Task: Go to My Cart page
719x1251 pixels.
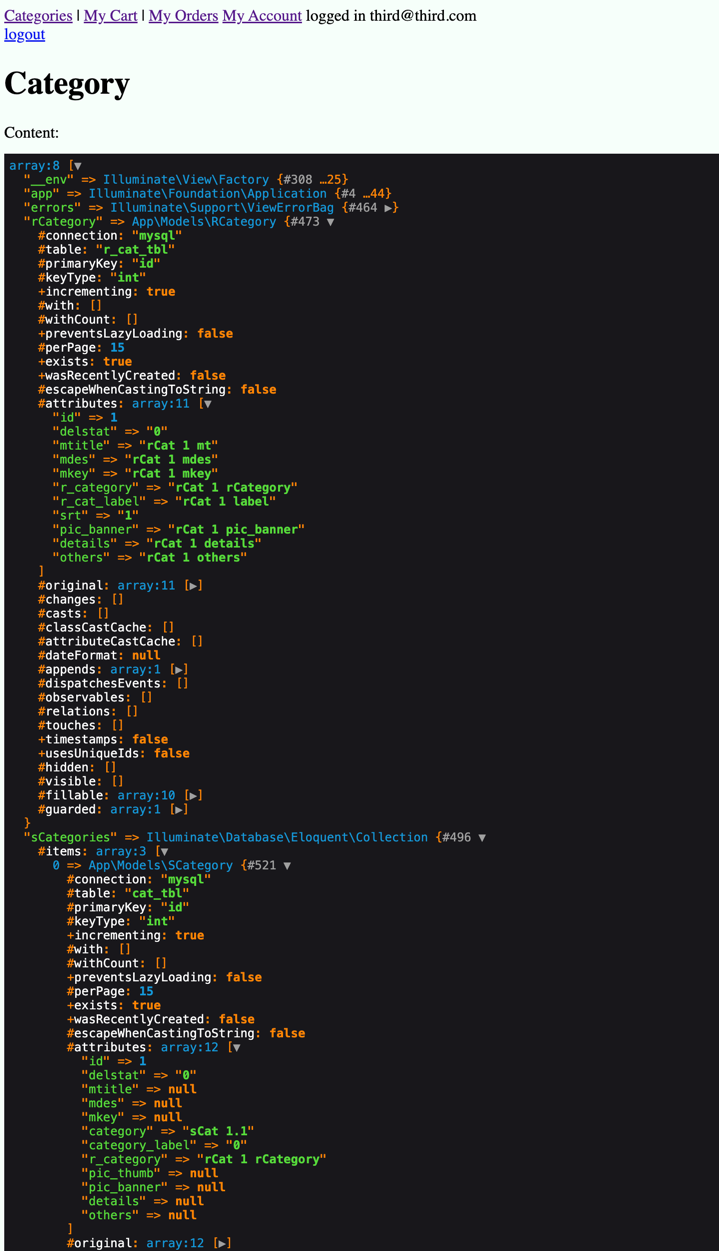Action: [x=110, y=16]
